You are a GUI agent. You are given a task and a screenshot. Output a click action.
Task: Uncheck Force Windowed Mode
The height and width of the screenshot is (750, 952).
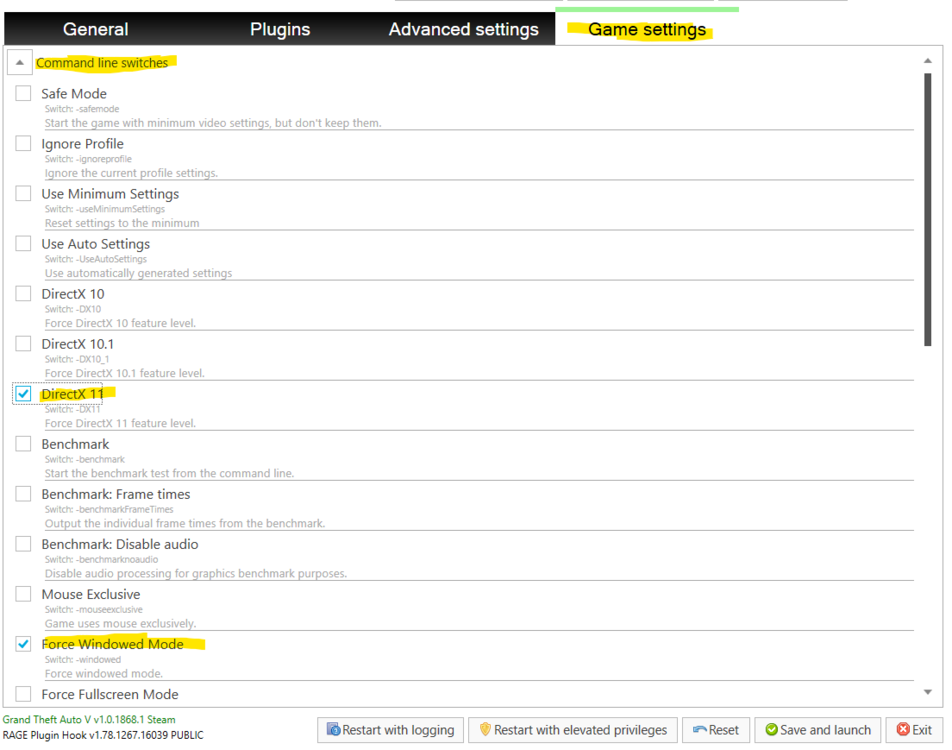(x=23, y=644)
